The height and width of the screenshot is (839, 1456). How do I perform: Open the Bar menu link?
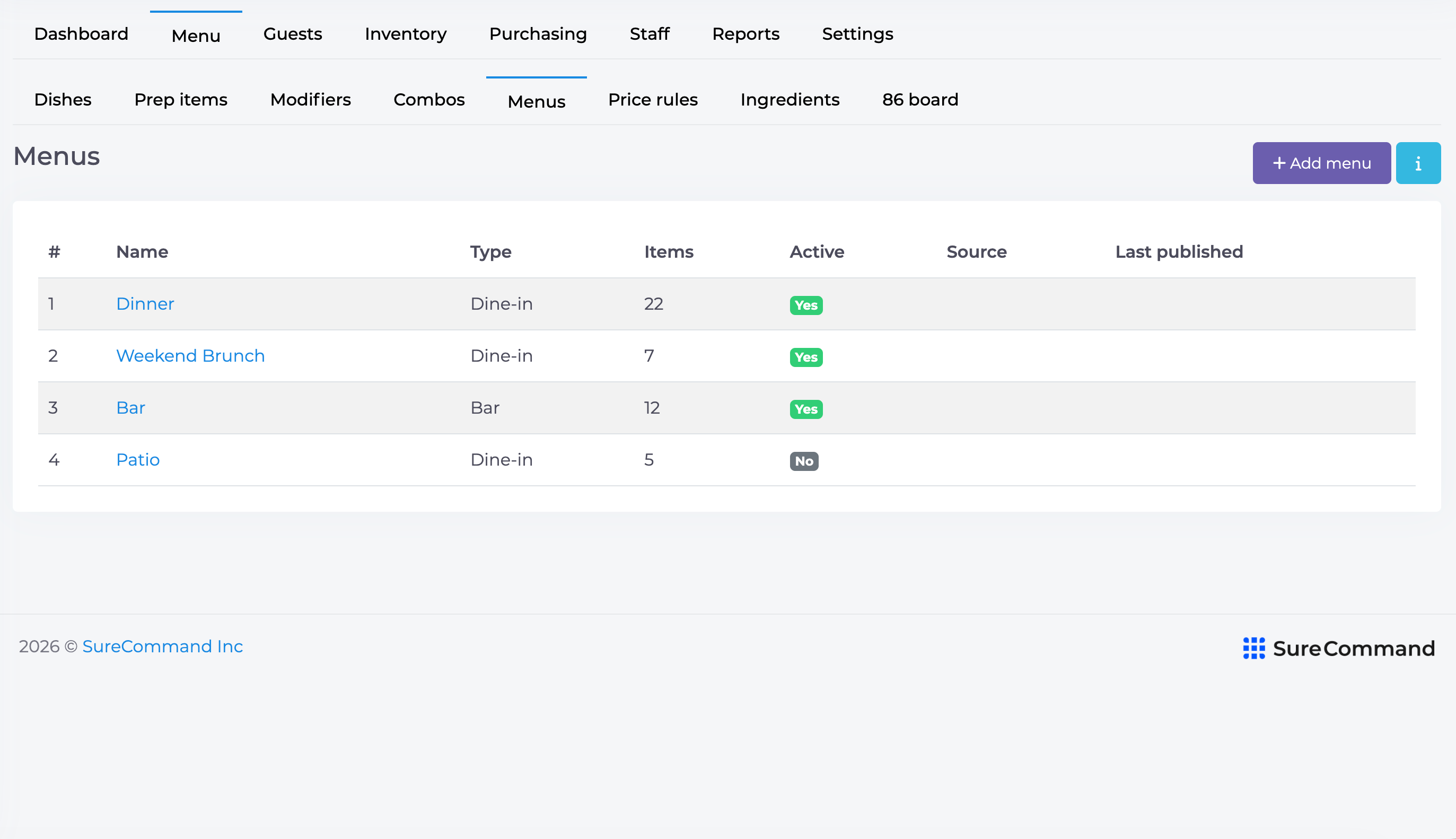[x=131, y=407]
